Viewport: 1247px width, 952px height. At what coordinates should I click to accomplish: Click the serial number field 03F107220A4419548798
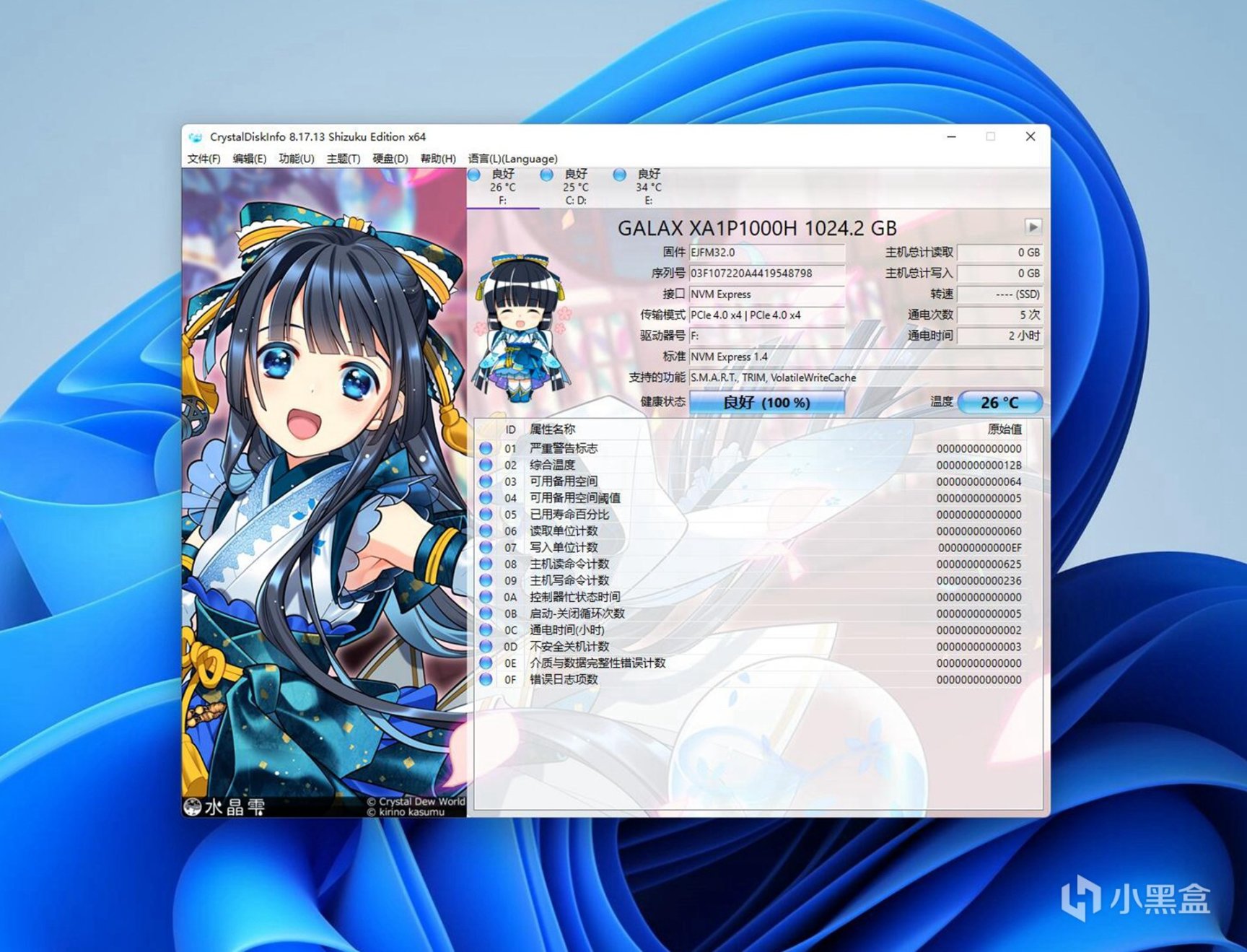pos(767,274)
